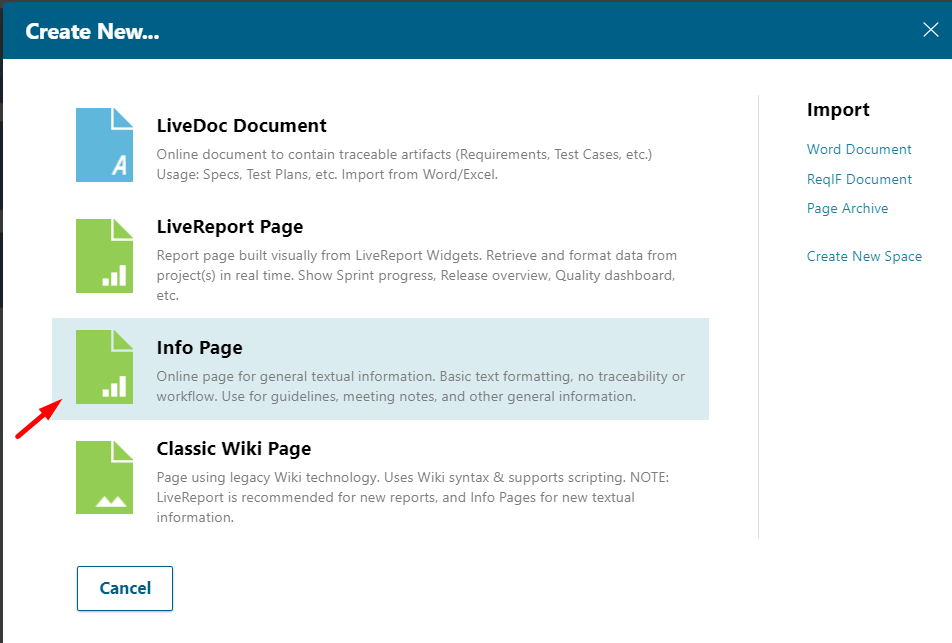This screenshot has width=952, height=643.
Task: Click the Info Page green icon
Action: tap(104, 367)
